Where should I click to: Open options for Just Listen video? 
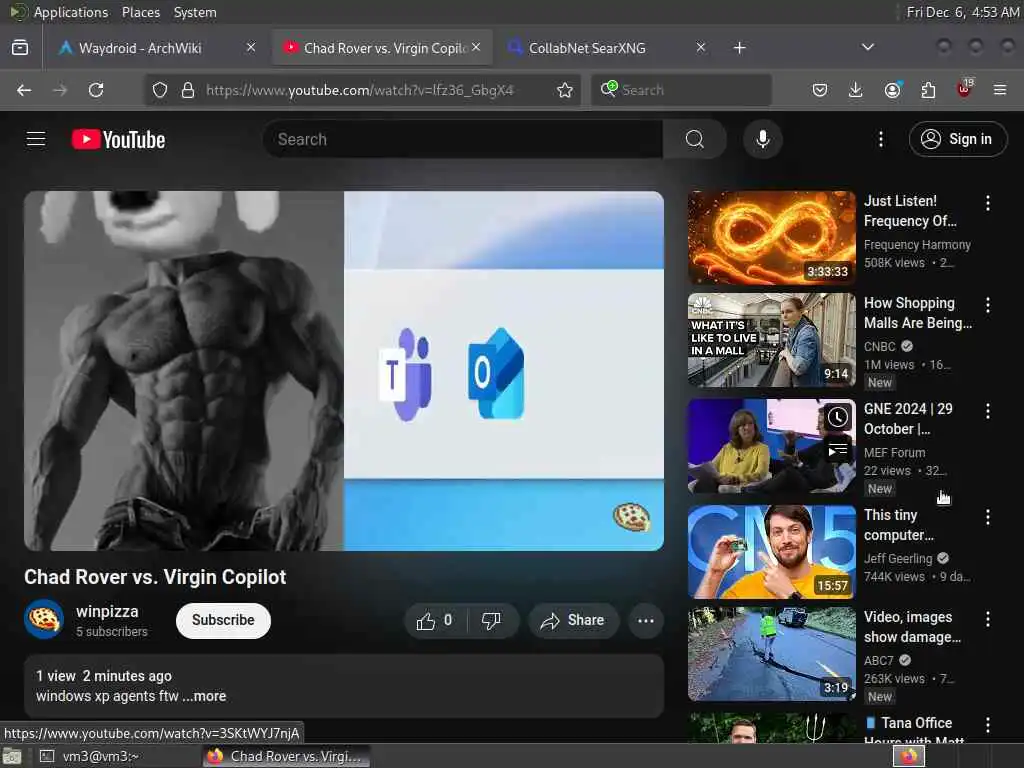[987, 203]
